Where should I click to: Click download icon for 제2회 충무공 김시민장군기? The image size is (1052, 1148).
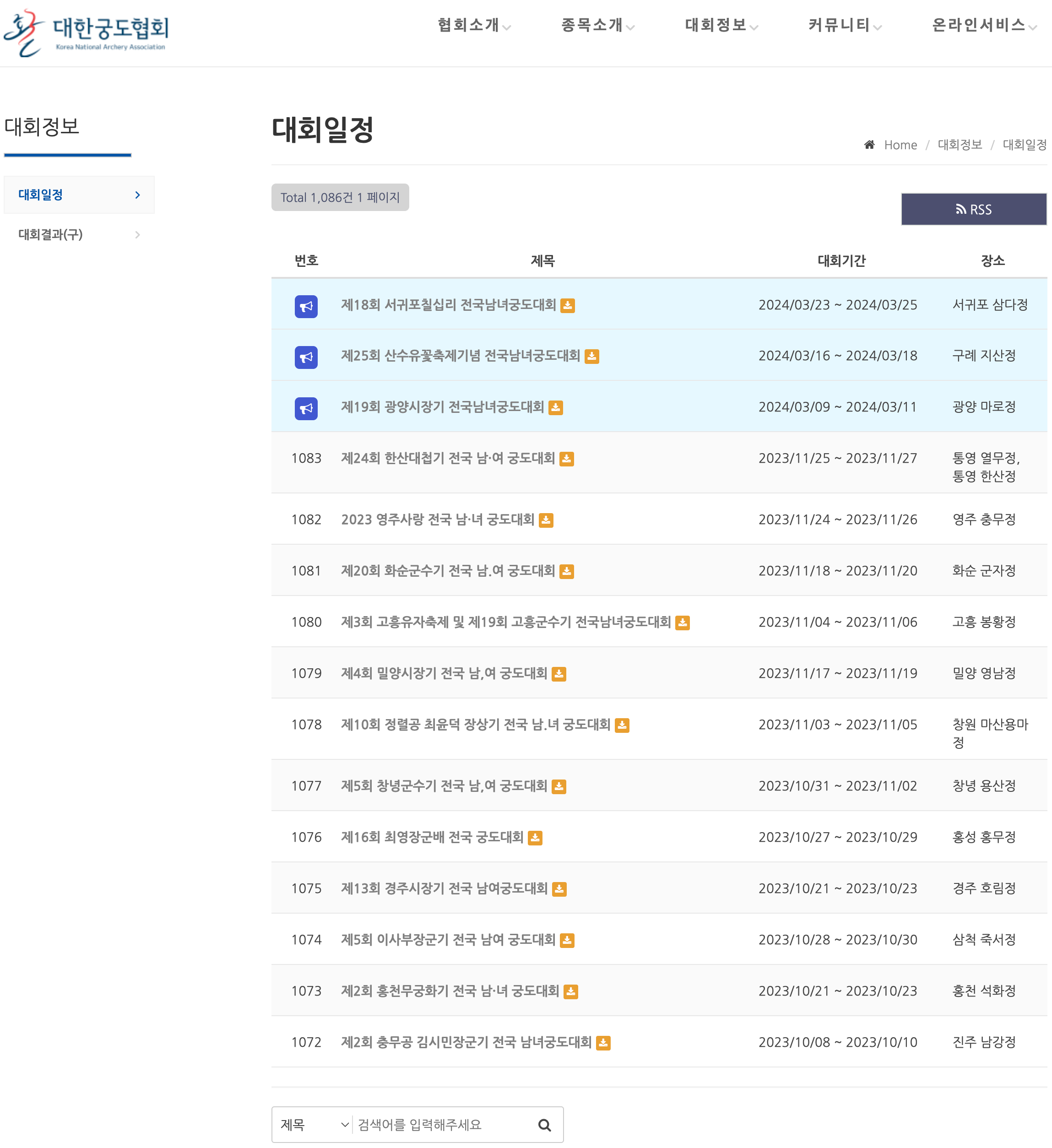[602, 1043]
